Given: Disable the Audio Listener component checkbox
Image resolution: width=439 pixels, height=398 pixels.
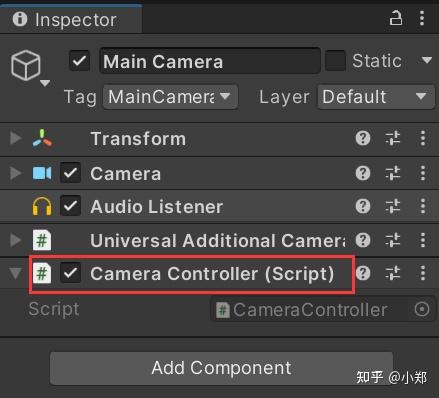Looking at the screenshot, I should pos(70,206).
